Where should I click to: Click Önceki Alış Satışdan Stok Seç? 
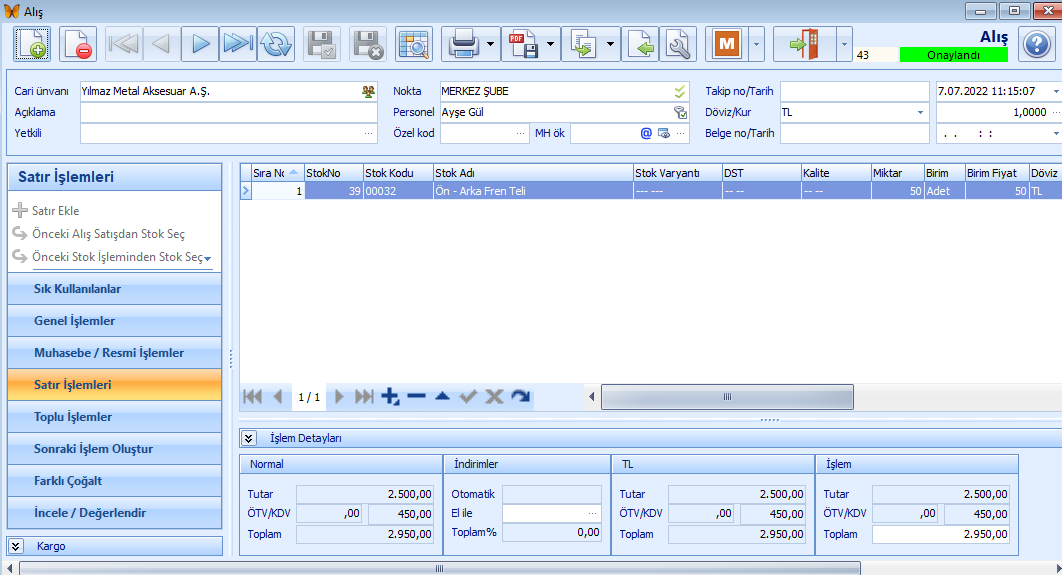coord(108,234)
